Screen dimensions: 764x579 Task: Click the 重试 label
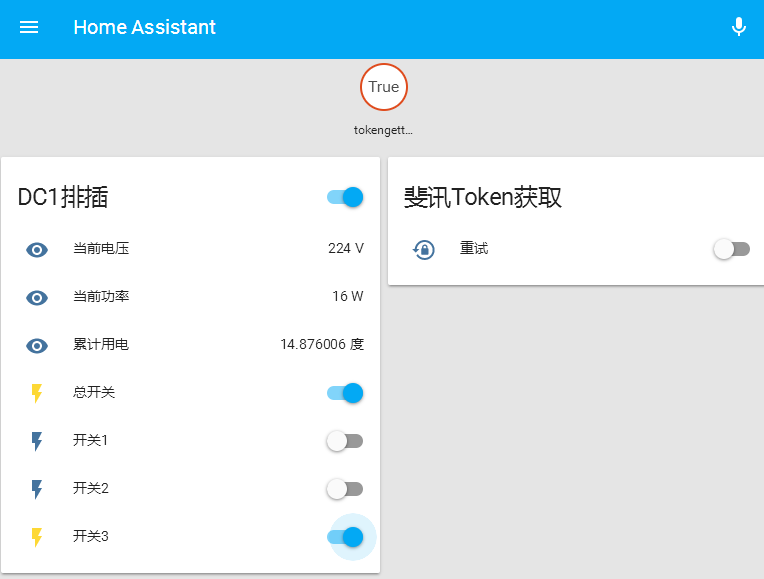coord(474,249)
